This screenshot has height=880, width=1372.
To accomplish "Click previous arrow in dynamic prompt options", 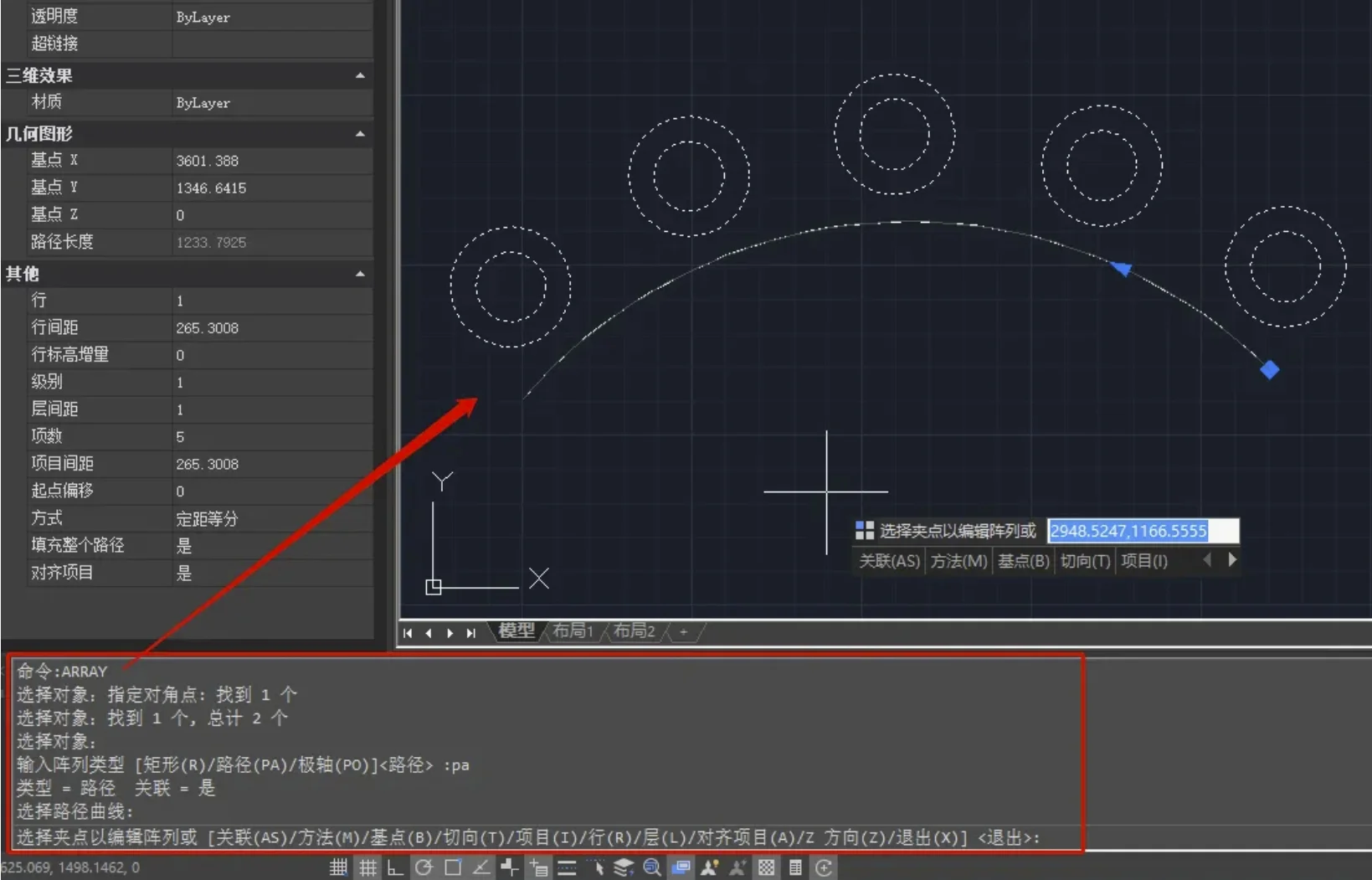I will (1207, 560).
